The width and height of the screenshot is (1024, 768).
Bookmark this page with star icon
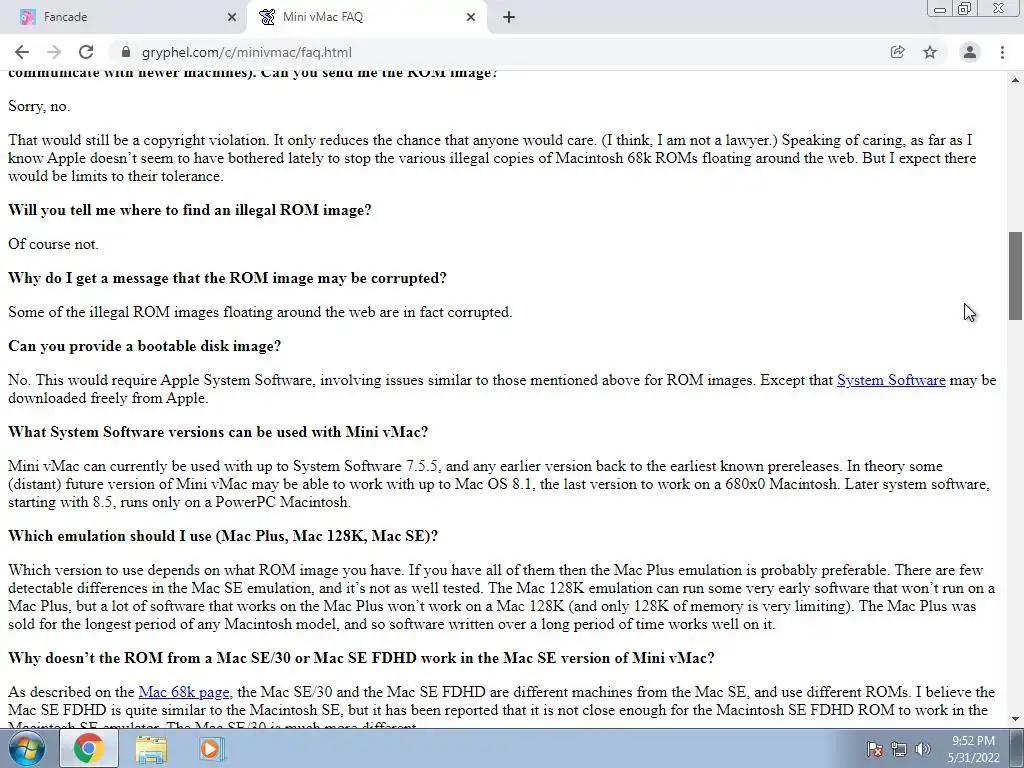coord(930,52)
